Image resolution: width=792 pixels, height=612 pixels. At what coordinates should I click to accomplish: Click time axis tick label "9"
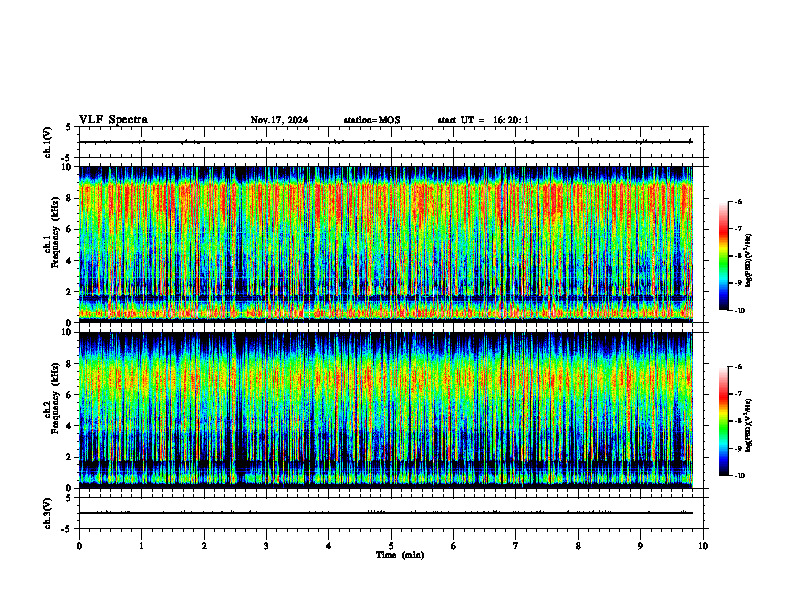coord(640,546)
